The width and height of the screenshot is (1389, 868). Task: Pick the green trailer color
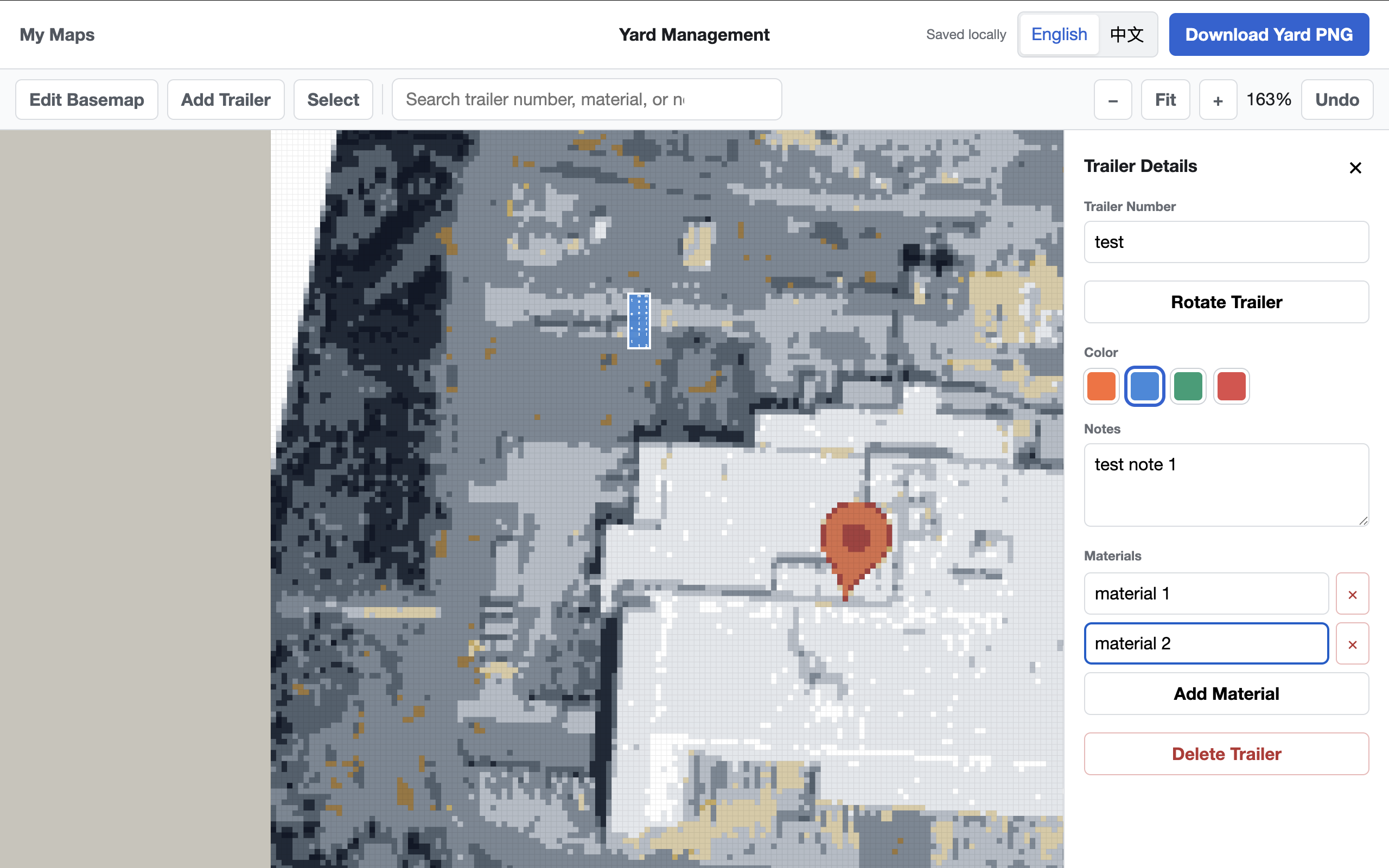(1188, 386)
